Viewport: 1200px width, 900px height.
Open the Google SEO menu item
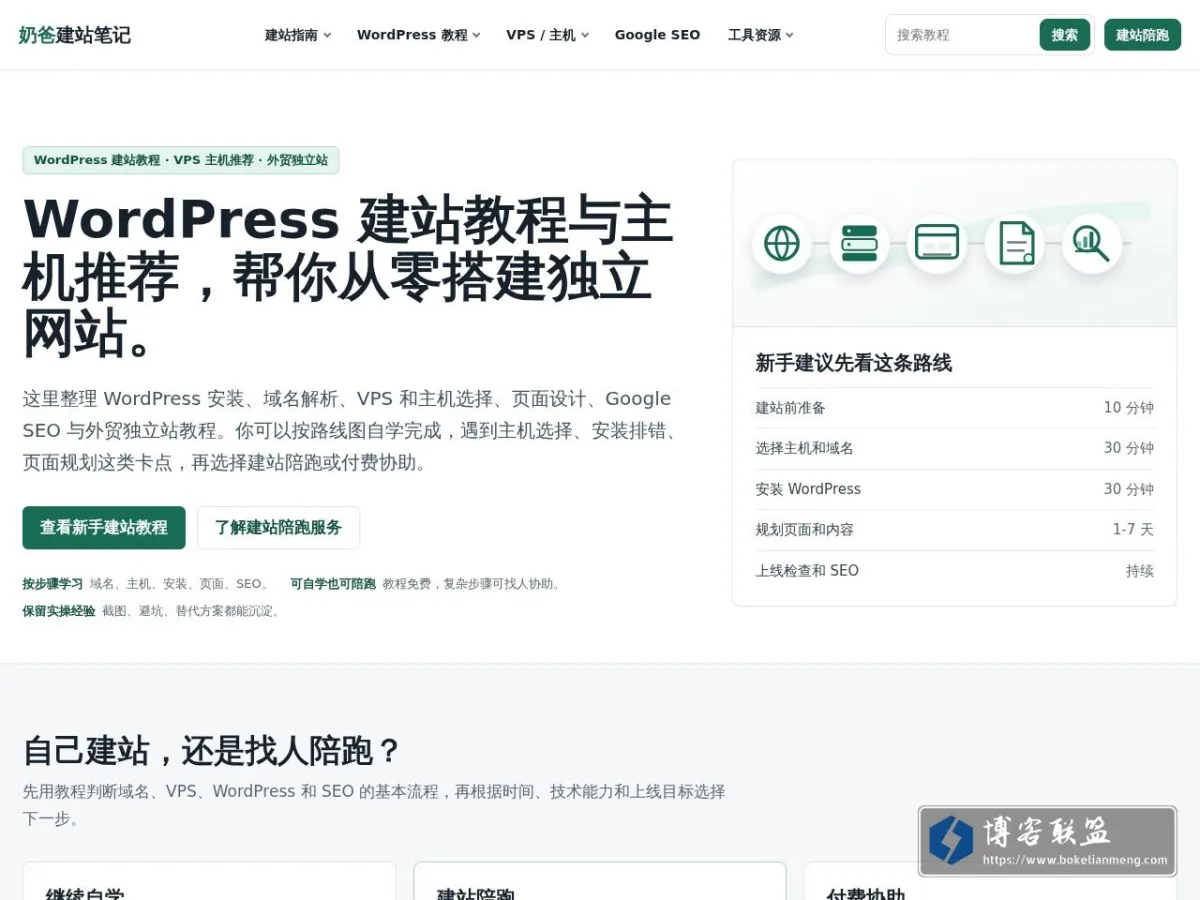(657, 35)
